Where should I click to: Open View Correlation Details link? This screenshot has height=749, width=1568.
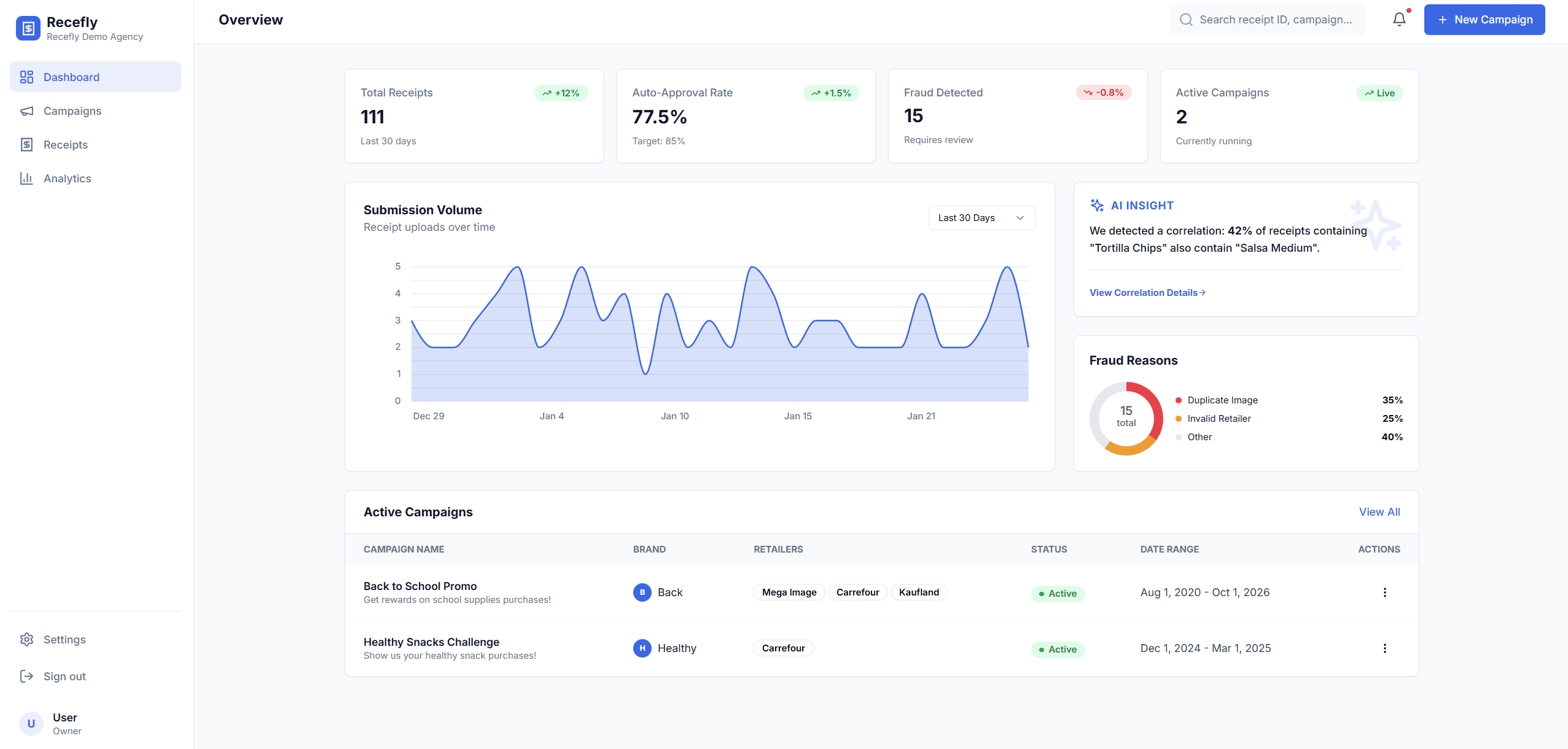[x=1146, y=292]
